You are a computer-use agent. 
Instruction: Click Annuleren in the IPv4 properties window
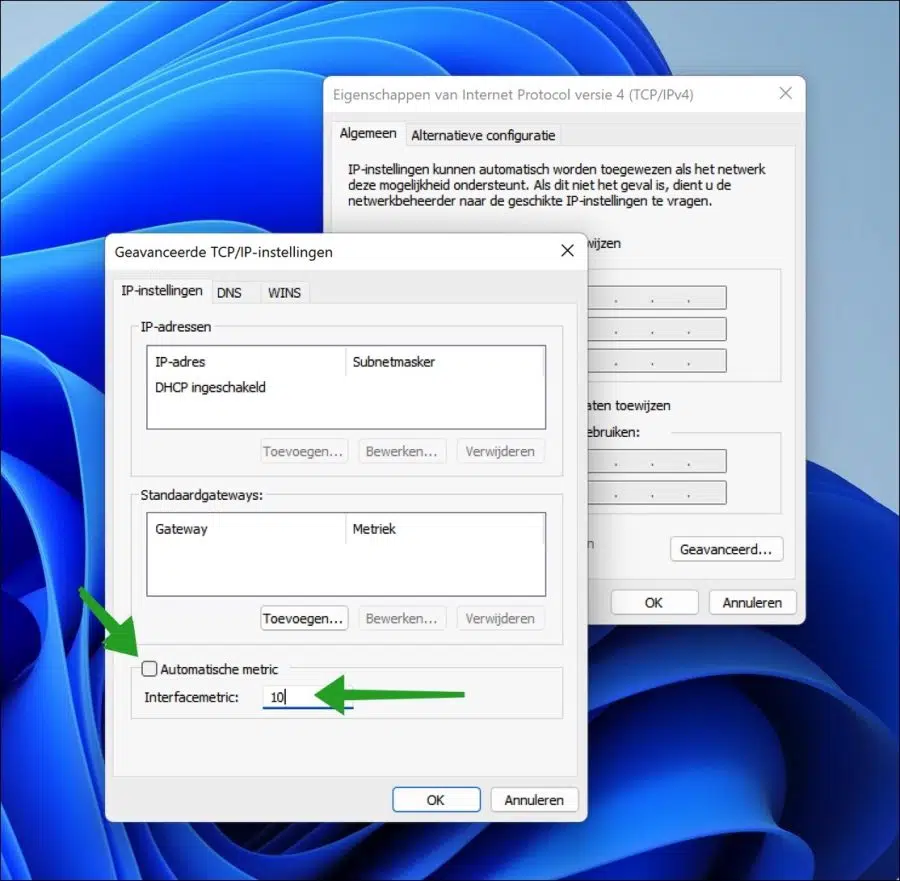pyautogui.click(x=752, y=603)
